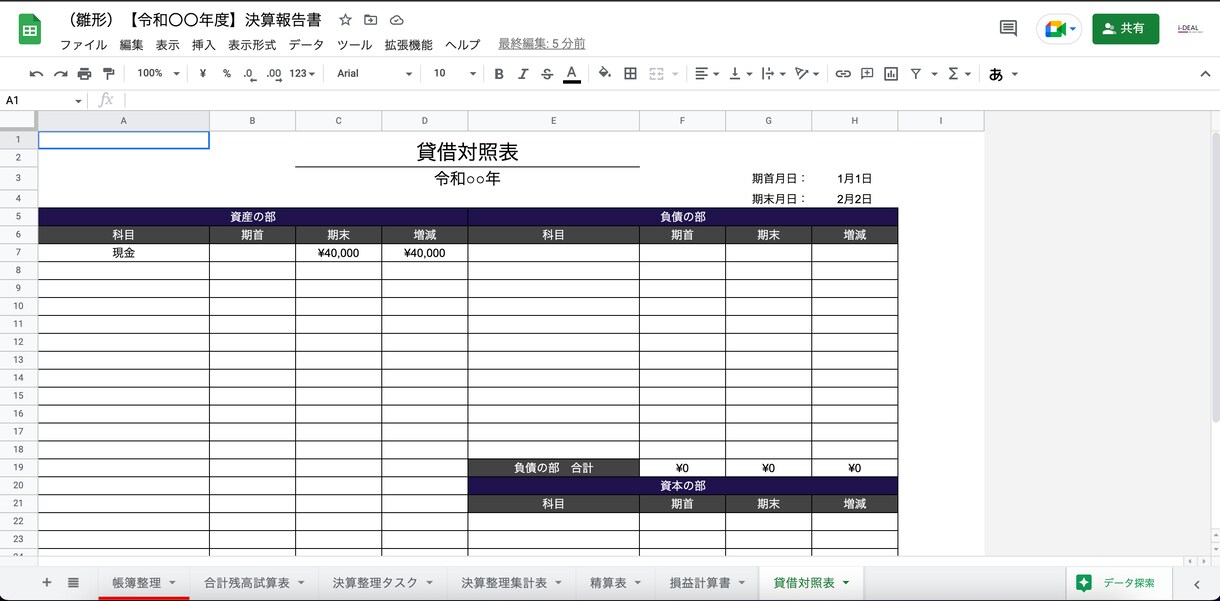Click the 最終編集: 5 分前 link
Viewport: 1220px width, 601px height.
coord(542,44)
